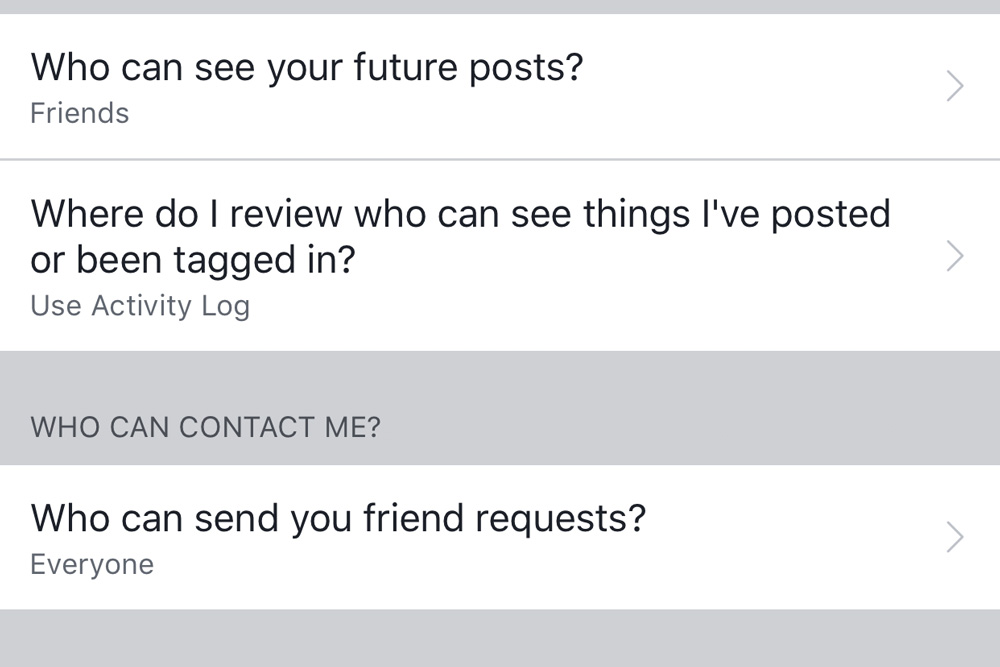Open "Who can send you friend requests?"

click(x=338, y=519)
